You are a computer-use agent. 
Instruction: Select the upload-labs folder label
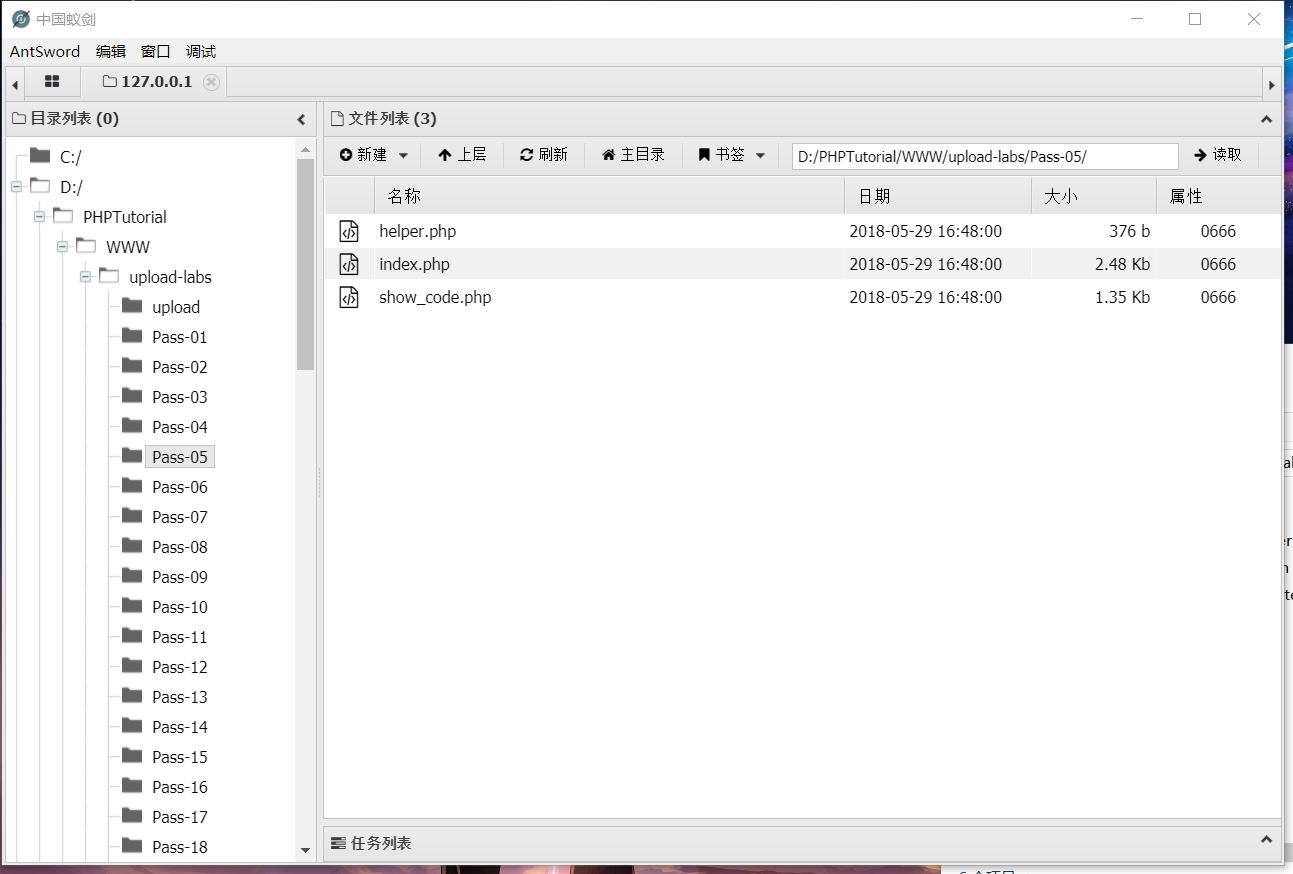[170, 277]
